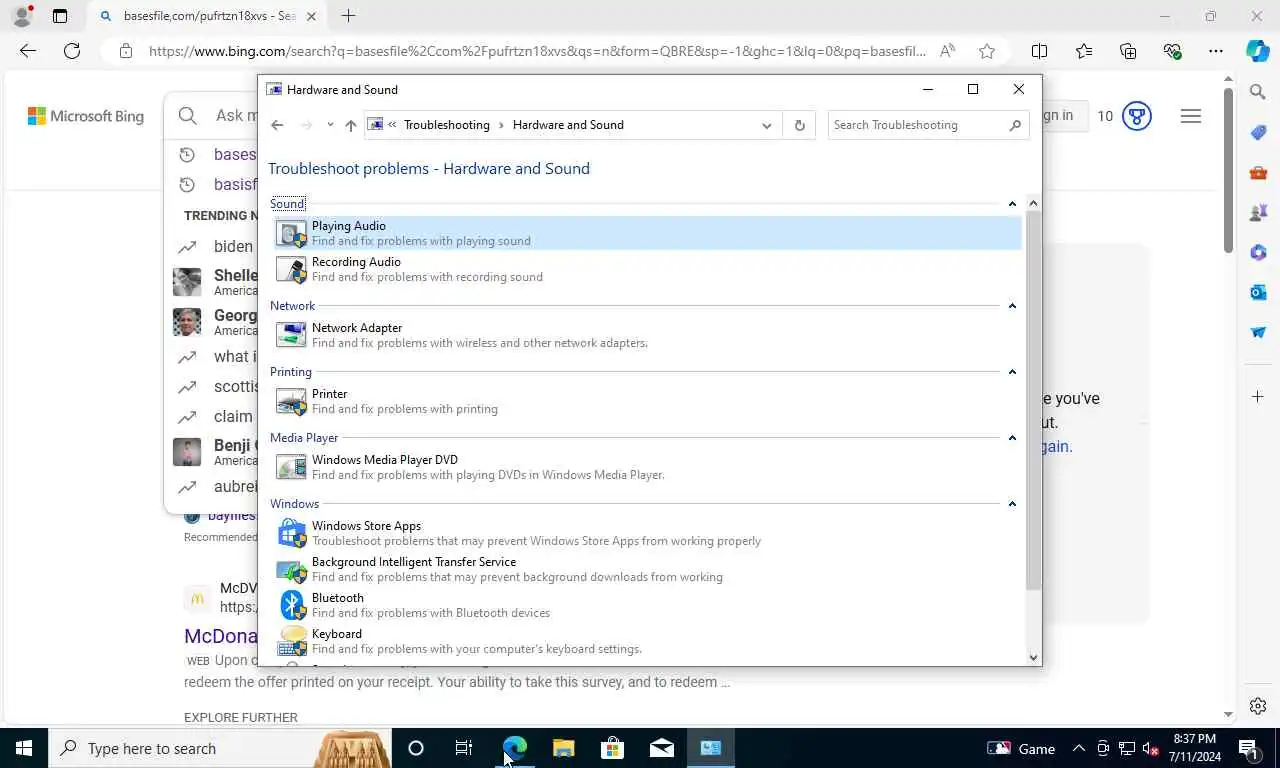Viewport: 1280px width, 768px height.
Task: Open recent locations dropdown next to forward arrow
Action: click(330, 125)
